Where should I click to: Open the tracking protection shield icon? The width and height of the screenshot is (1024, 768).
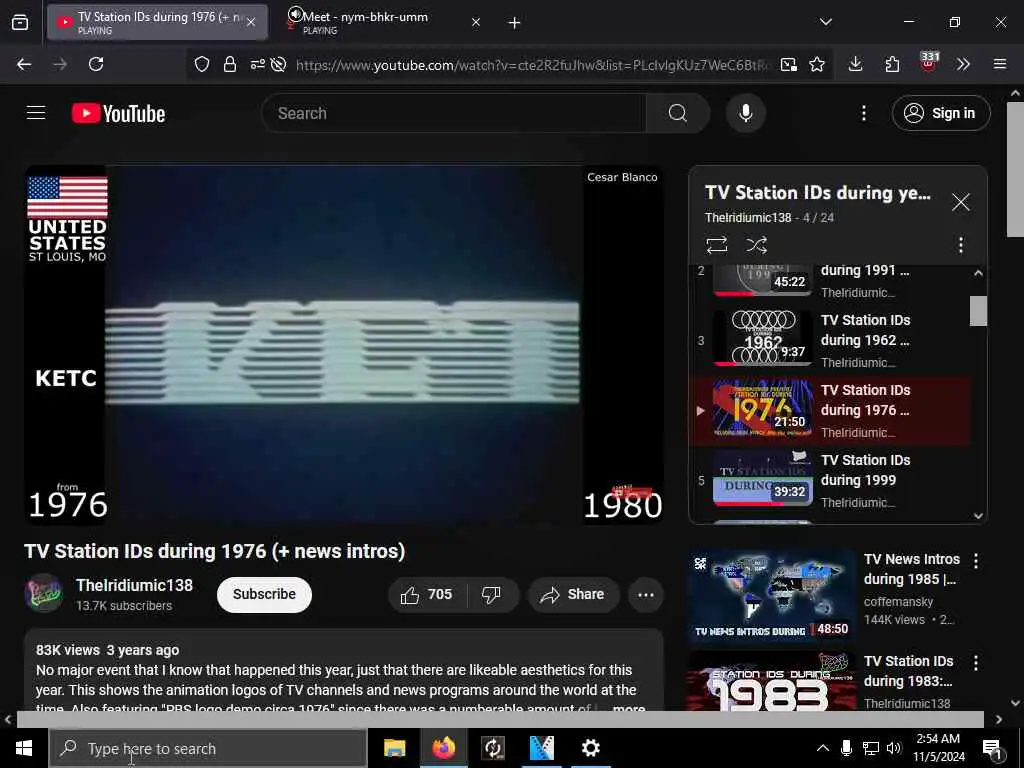tap(202, 64)
